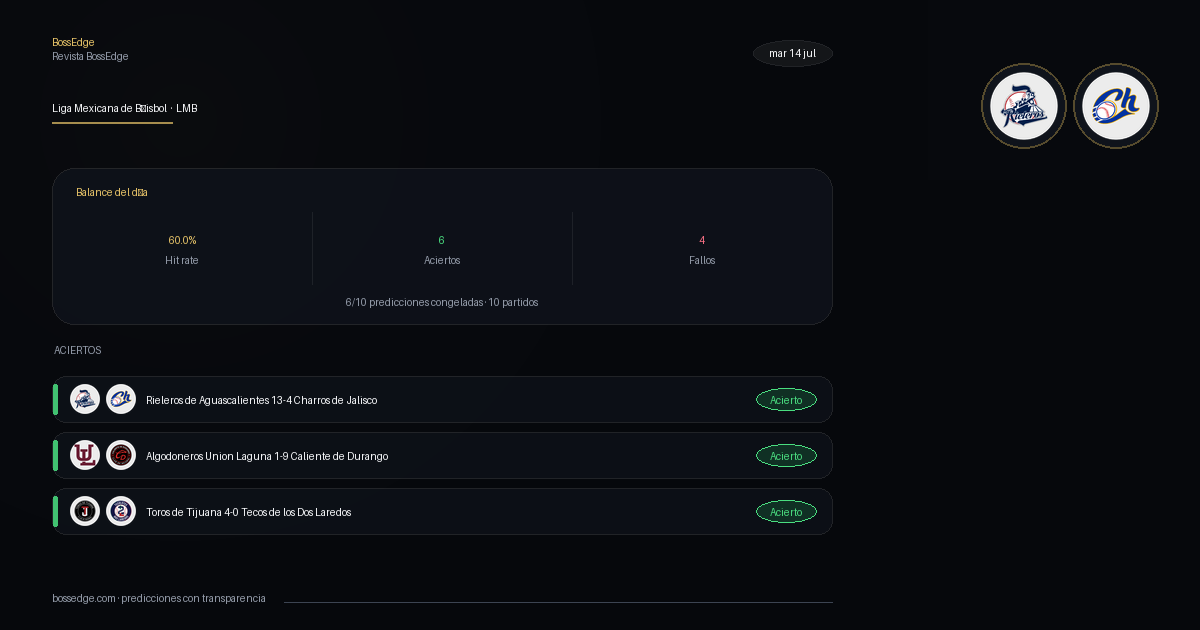This screenshot has height=630, width=1200.
Task: Click the Fallos stat label
Action: [x=702, y=260]
